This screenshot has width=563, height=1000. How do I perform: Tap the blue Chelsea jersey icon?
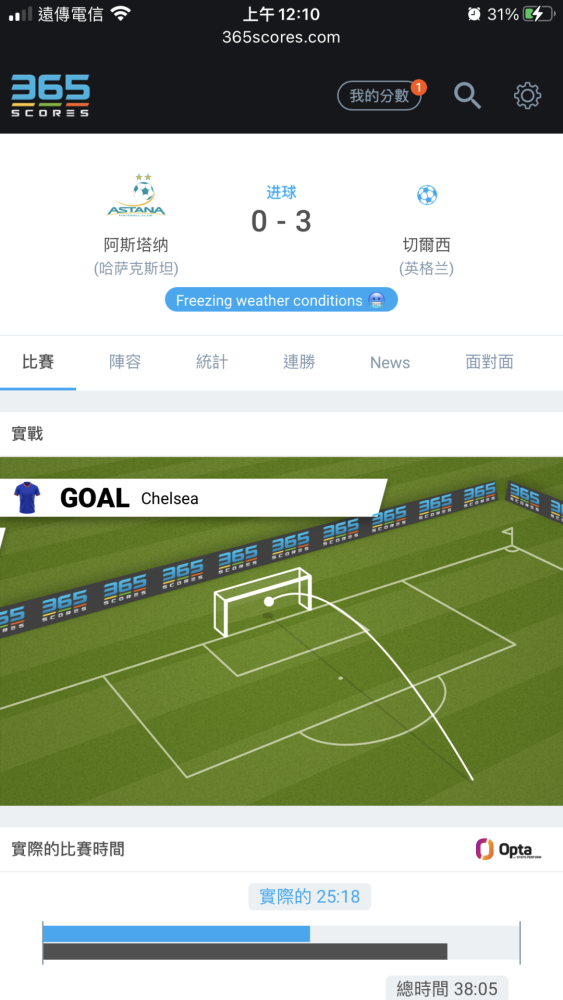point(27,498)
